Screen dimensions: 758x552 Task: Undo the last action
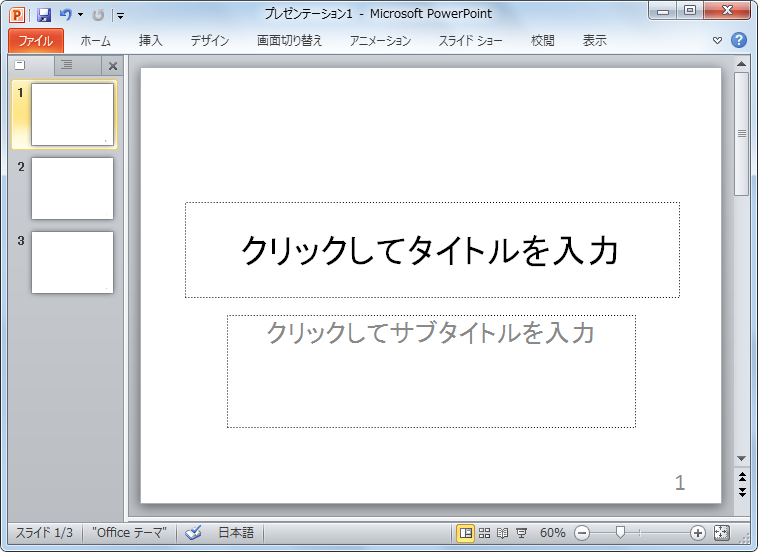coord(65,15)
